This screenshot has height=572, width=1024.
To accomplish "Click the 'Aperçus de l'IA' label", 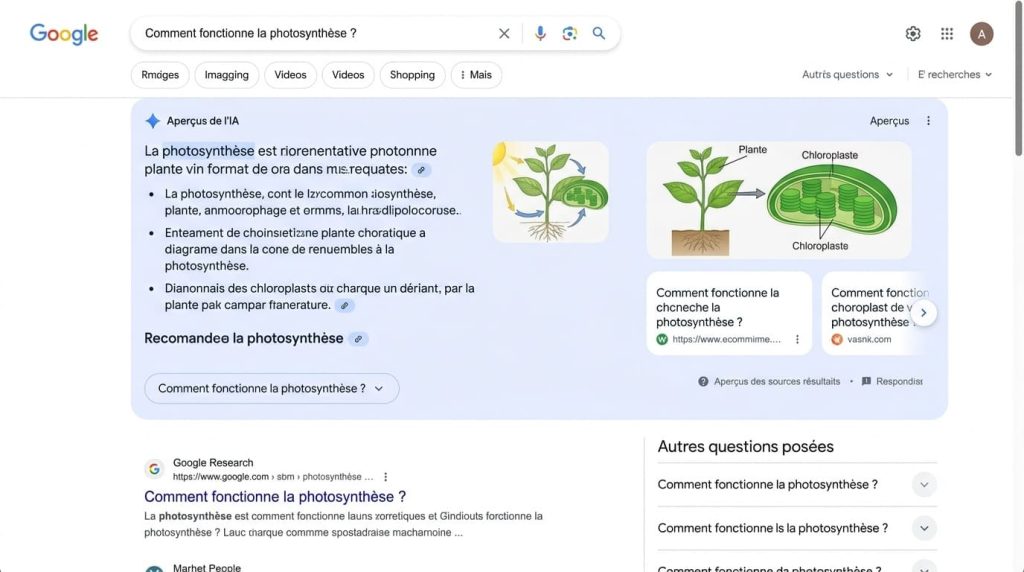I will 202,121.
